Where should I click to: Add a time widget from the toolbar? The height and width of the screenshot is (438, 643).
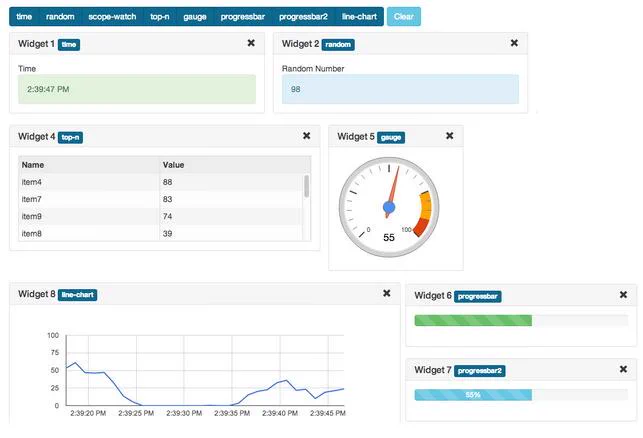pos(24,17)
